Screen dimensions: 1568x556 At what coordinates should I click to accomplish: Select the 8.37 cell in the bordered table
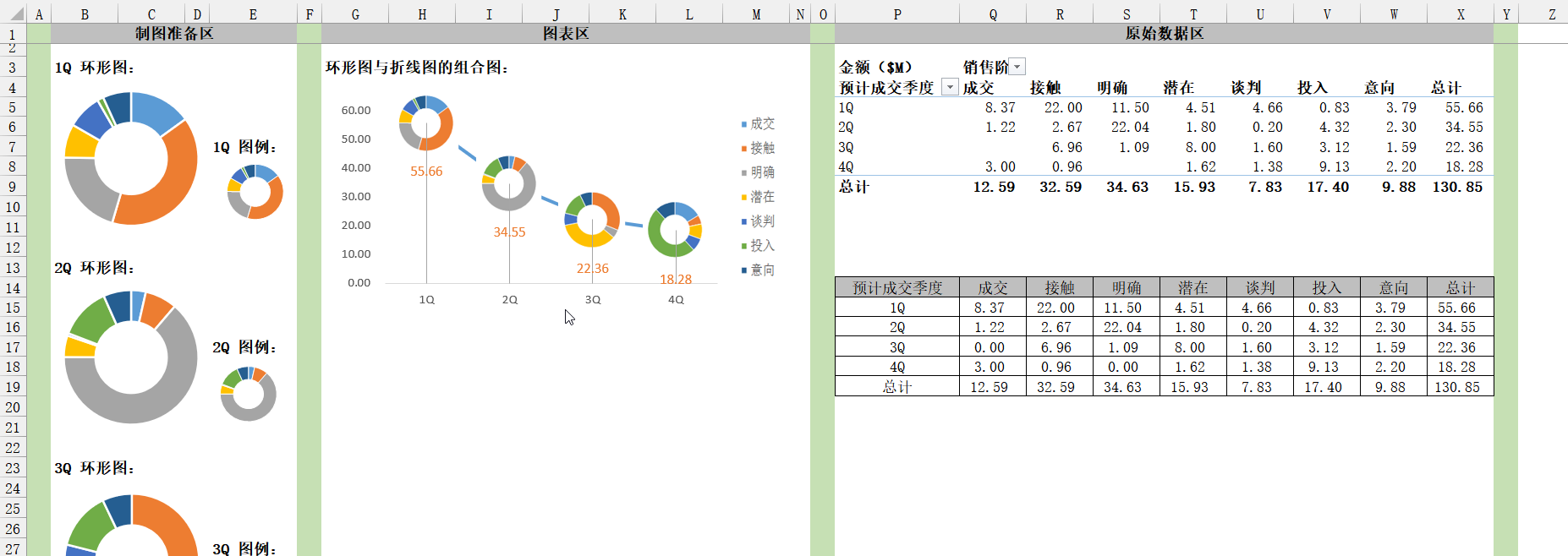[993, 308]
